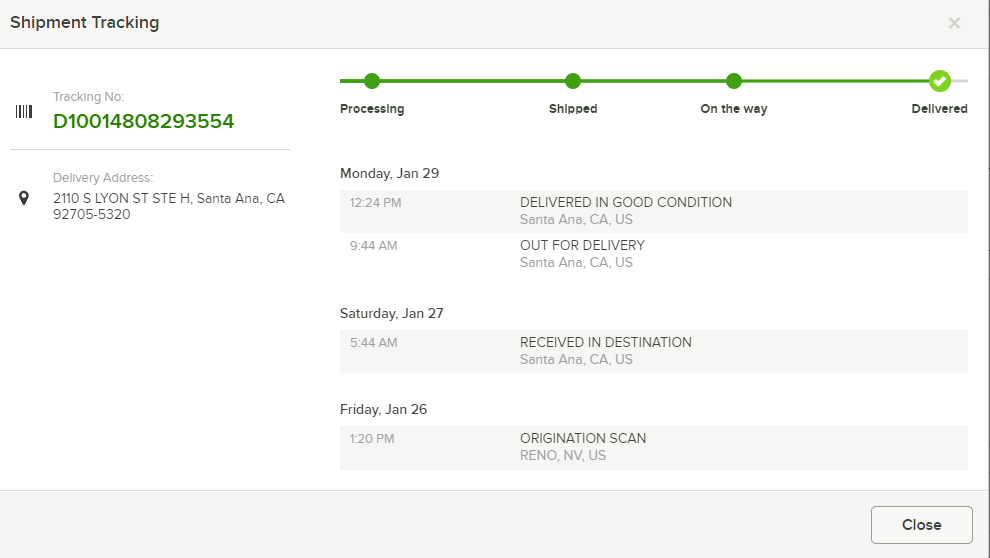Click the Friday, Jan 26 date heading

click(x=383, y=410)
